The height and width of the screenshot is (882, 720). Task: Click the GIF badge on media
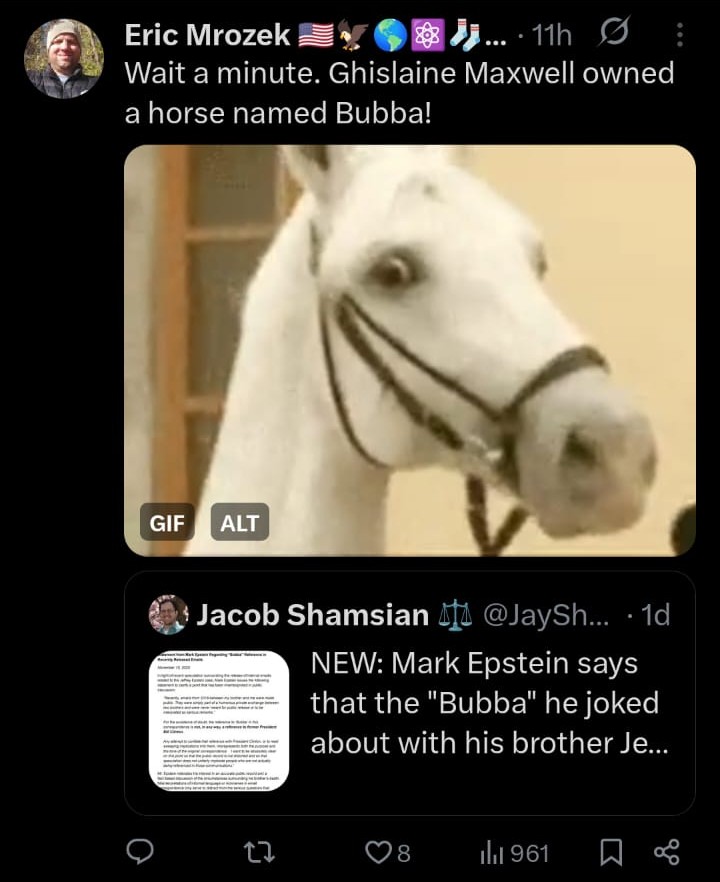pos(167,523)
